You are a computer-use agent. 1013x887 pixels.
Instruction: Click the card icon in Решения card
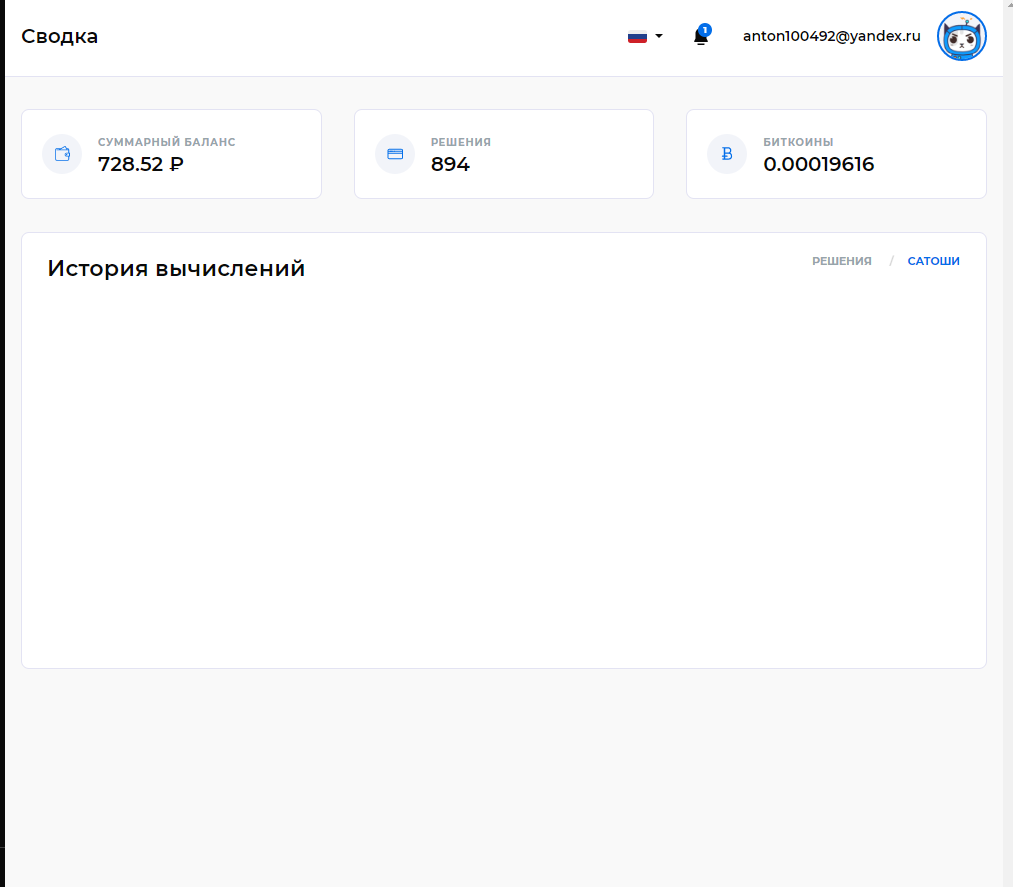tap(395, 154)
